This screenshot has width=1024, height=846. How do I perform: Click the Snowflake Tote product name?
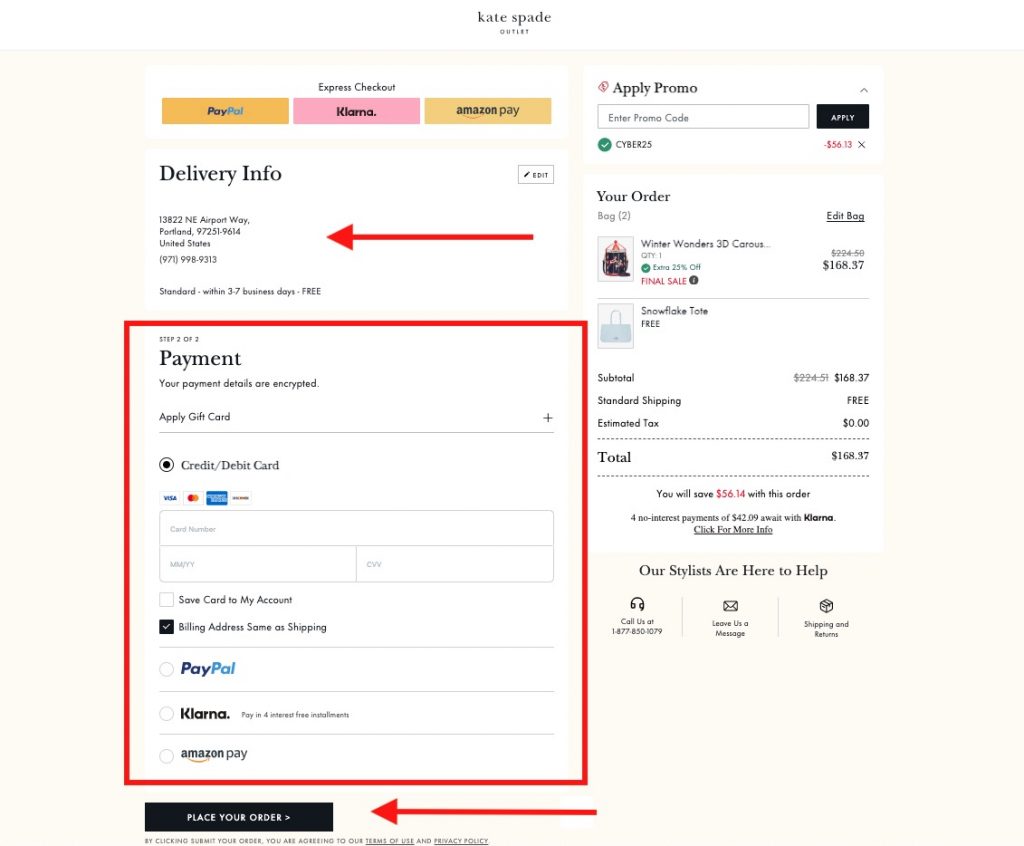coord(674,311)
